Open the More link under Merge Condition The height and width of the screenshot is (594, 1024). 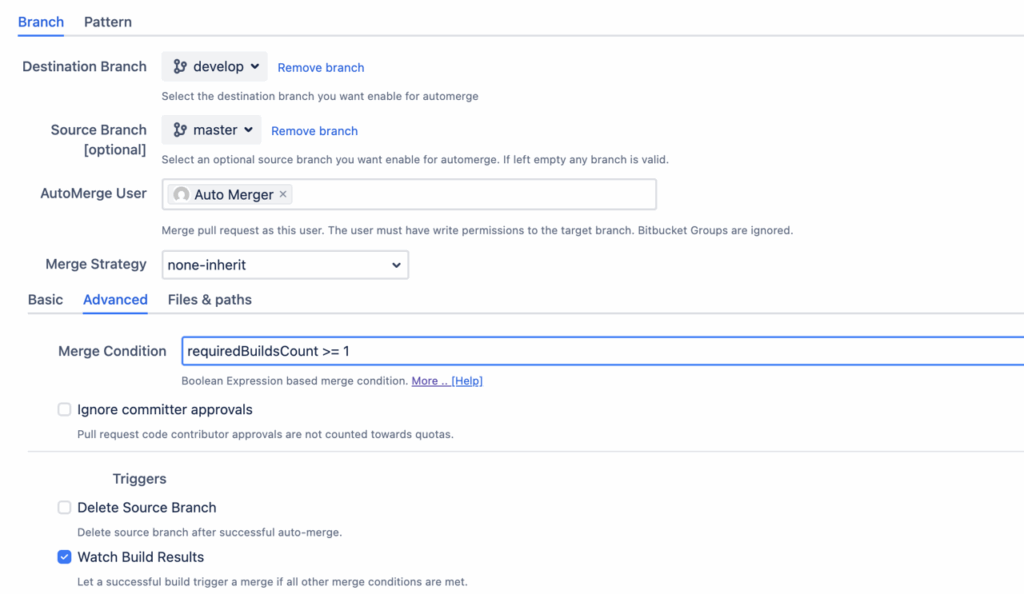[x=429, y=381]
